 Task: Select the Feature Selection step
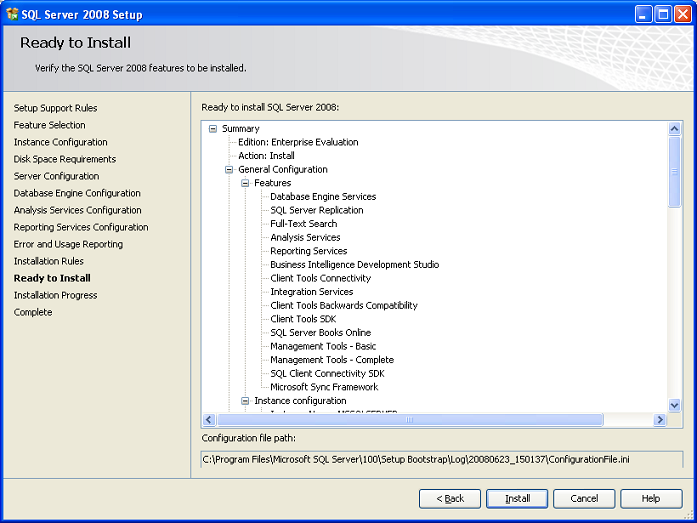49,125
